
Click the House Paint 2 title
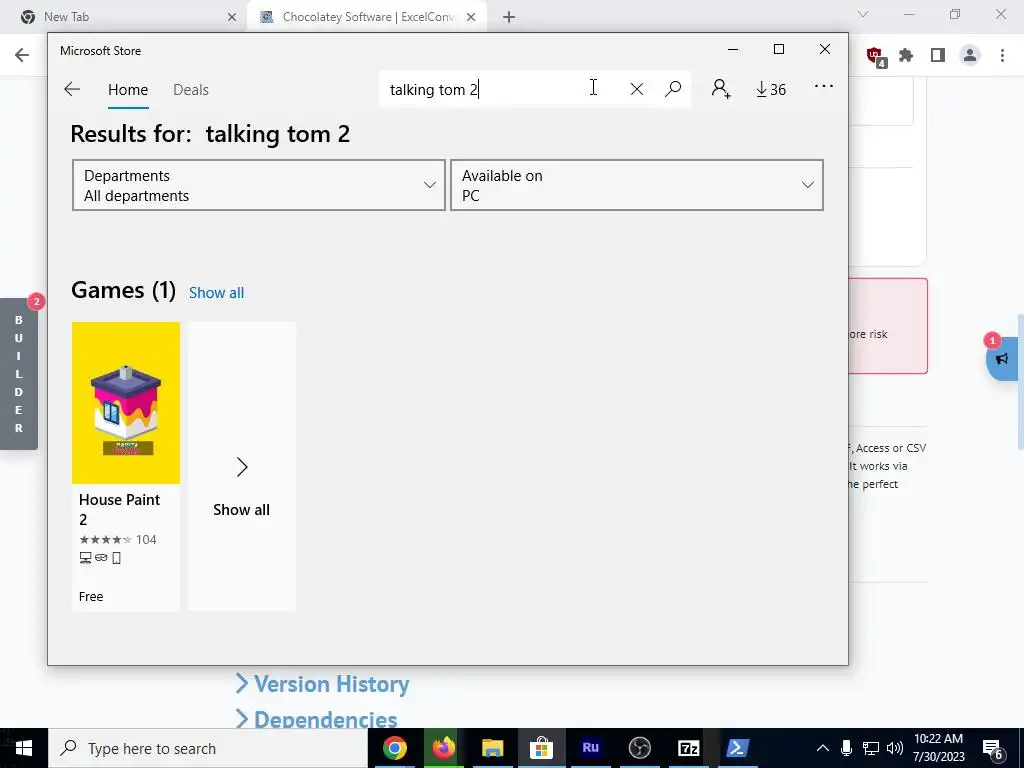120,509
